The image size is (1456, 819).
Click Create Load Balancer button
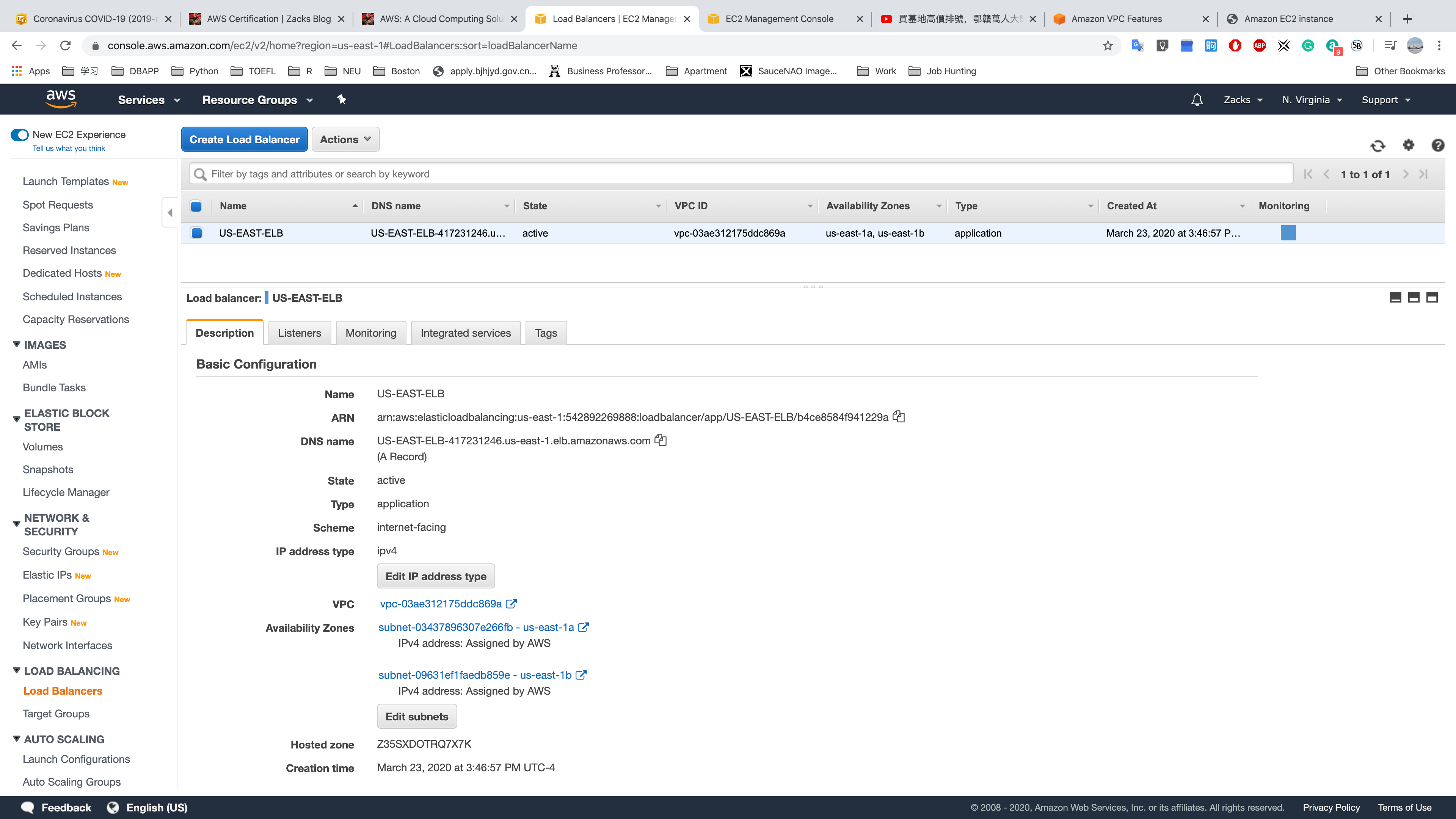[244, 140]
